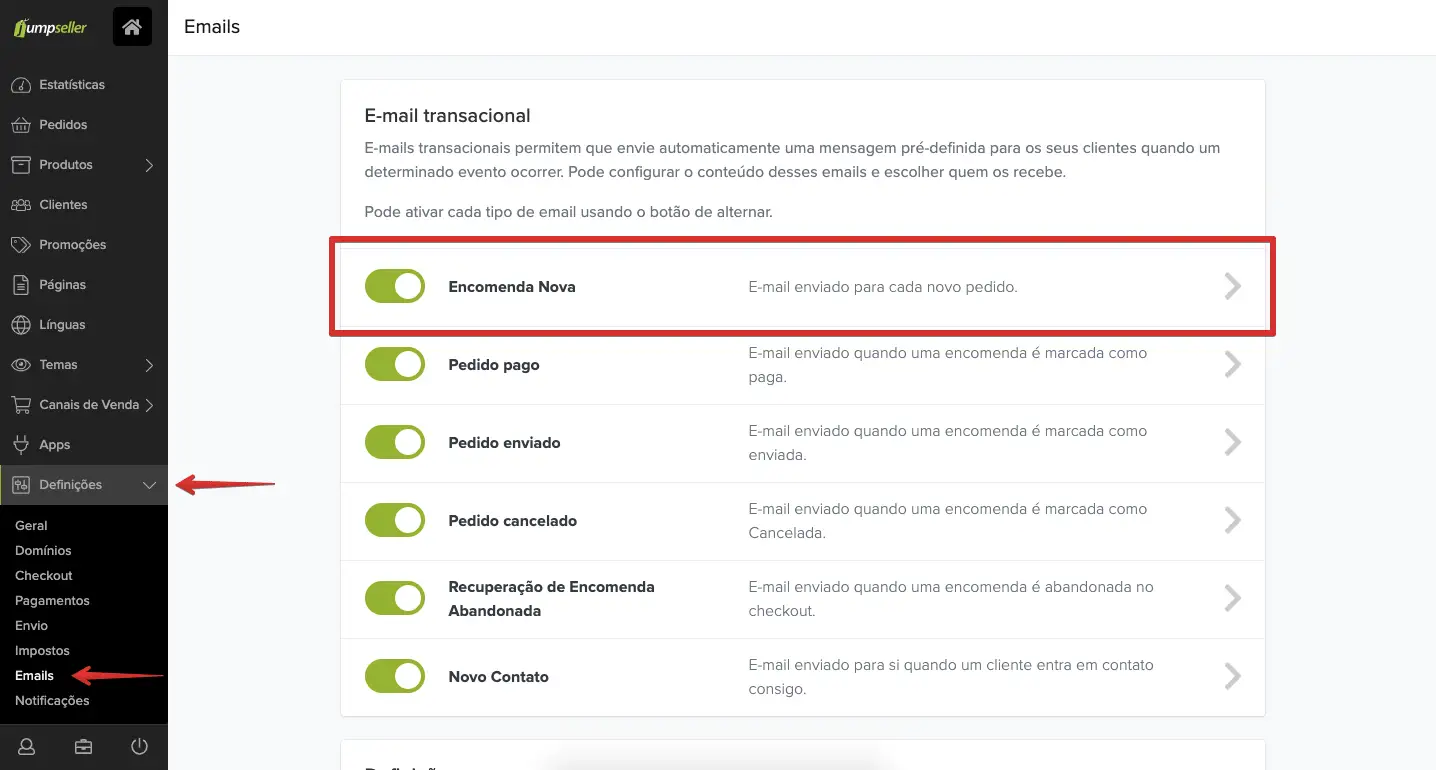1436x770 pixels.
Task: Open the user account icon at bottom
Action: click(x=27, y=747)
